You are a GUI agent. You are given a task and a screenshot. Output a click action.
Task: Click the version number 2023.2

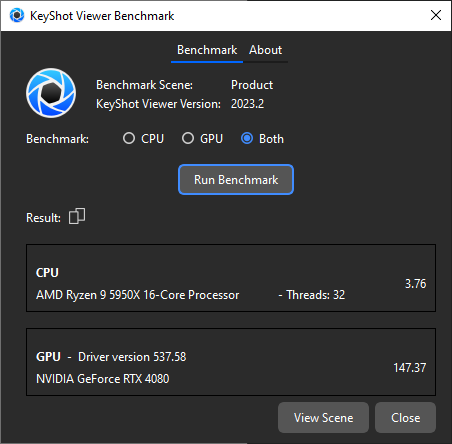247,104
